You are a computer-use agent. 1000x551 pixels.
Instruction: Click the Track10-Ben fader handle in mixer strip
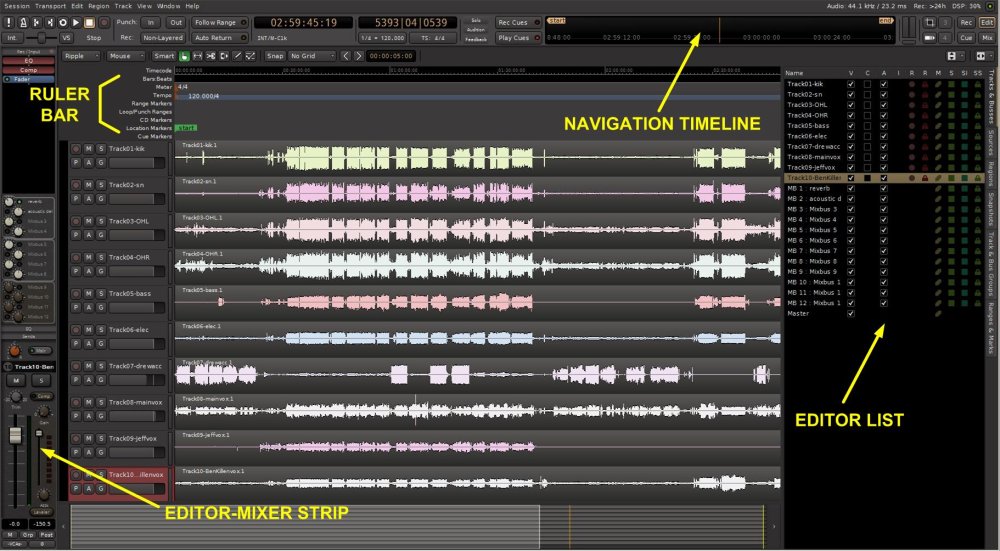coord(15,436)
